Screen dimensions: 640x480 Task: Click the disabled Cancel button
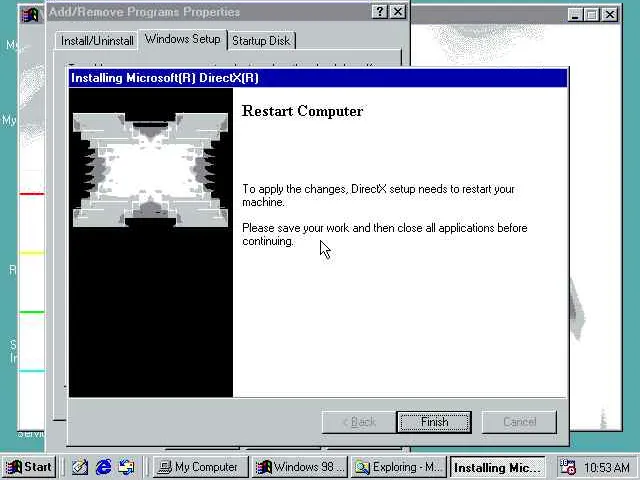(x=519, y=422)
